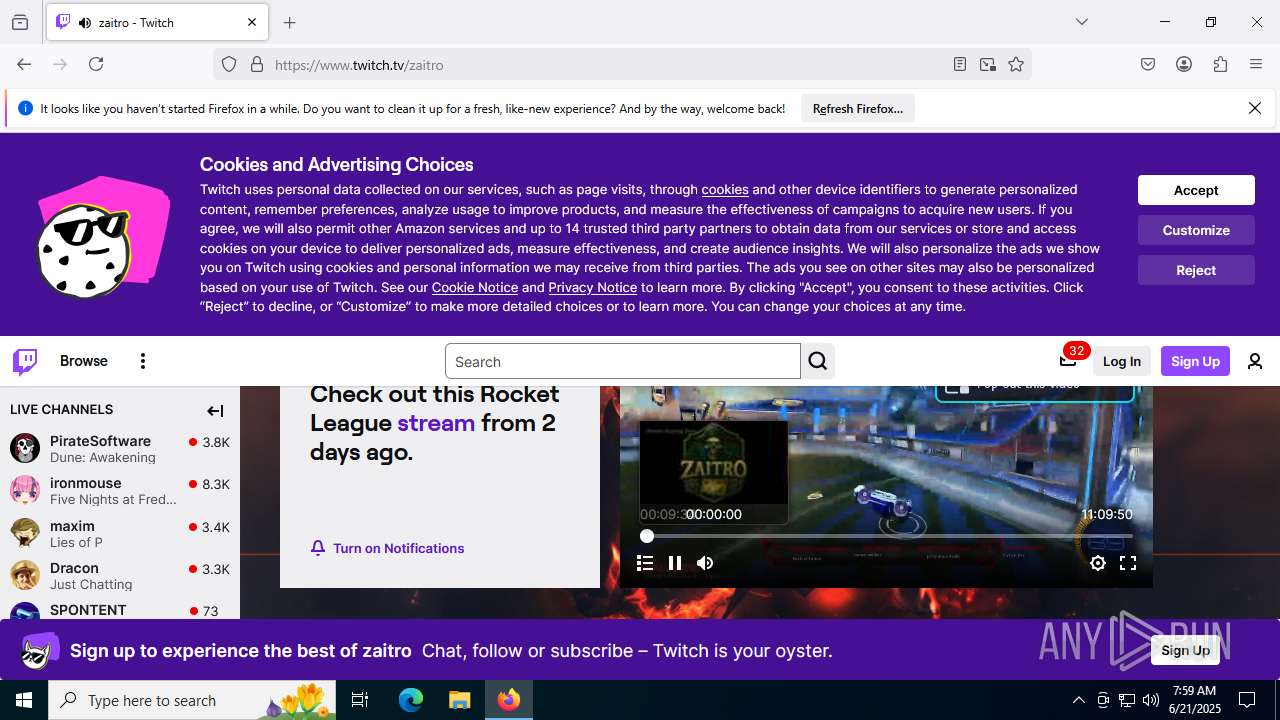Click the taskbar search box
Screen dimensions: 1280x720
(x=192, y=700)
